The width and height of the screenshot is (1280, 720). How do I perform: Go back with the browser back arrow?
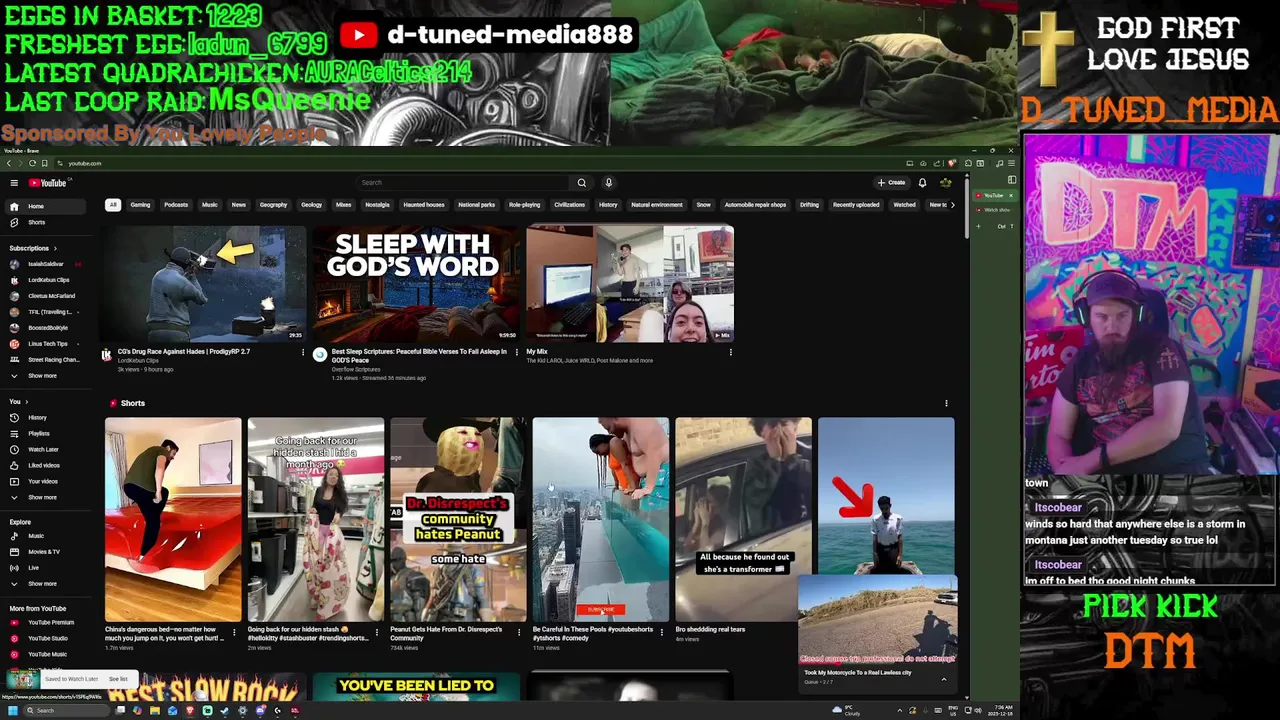click(x=8, y=163)
